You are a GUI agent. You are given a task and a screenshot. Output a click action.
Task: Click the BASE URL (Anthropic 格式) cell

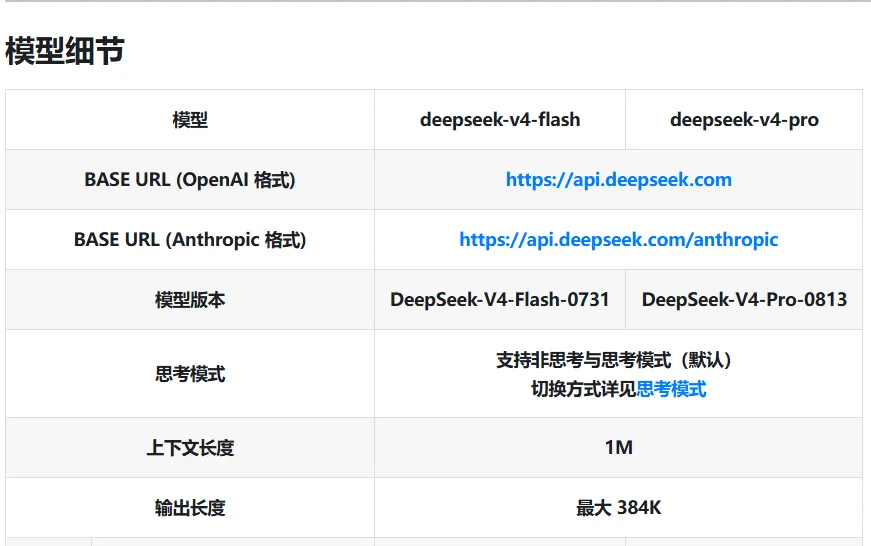[x=190, y=240]
